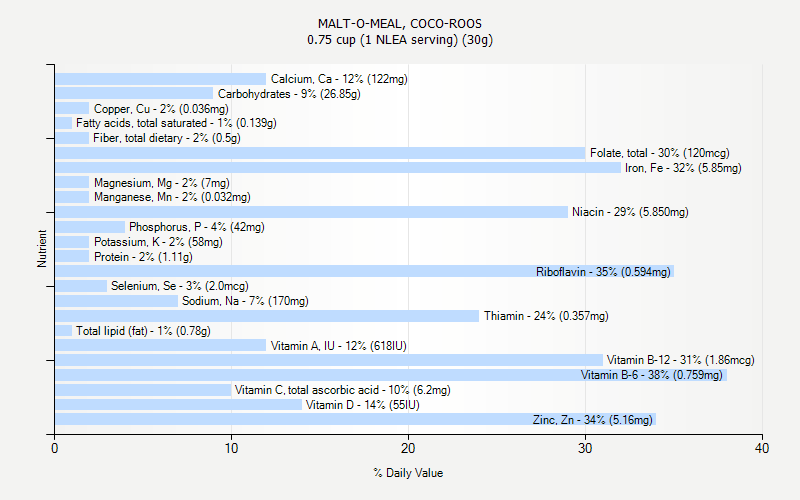Image resolution: width=800 pixels, height=500 pixels.
Task: Click the x-axis tick label 40
Action: 762,448
